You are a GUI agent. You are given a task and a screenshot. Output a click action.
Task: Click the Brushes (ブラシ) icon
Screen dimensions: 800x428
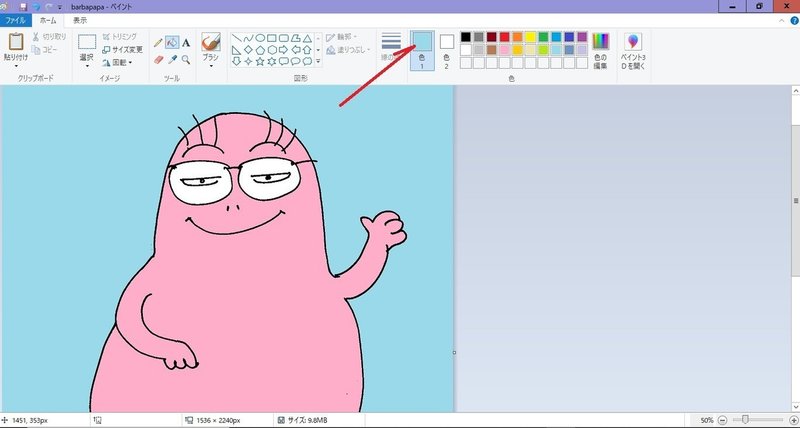[211, 42]
